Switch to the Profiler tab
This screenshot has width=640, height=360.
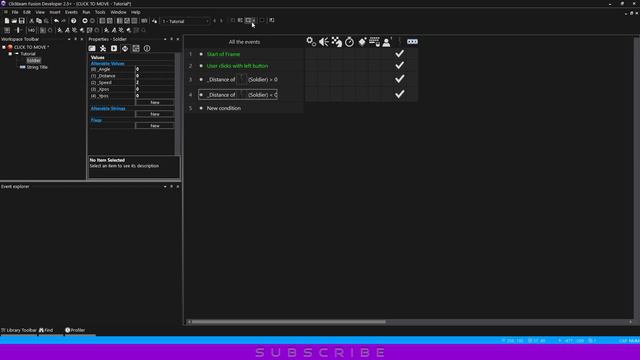coord(75,330)
